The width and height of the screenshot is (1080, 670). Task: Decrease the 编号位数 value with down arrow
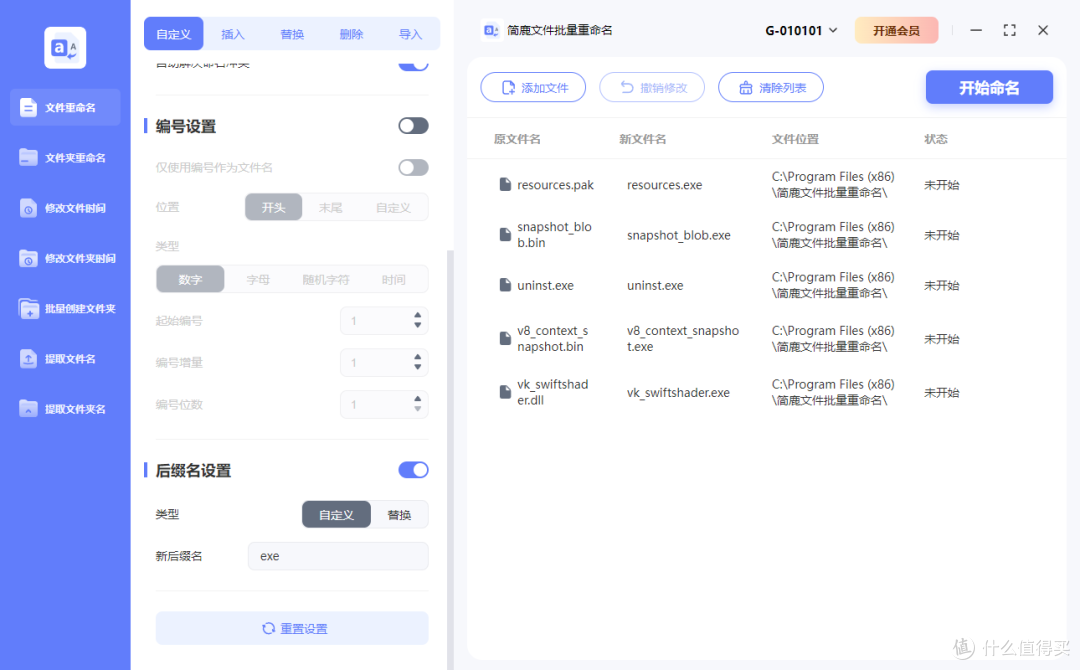point(417,409)
